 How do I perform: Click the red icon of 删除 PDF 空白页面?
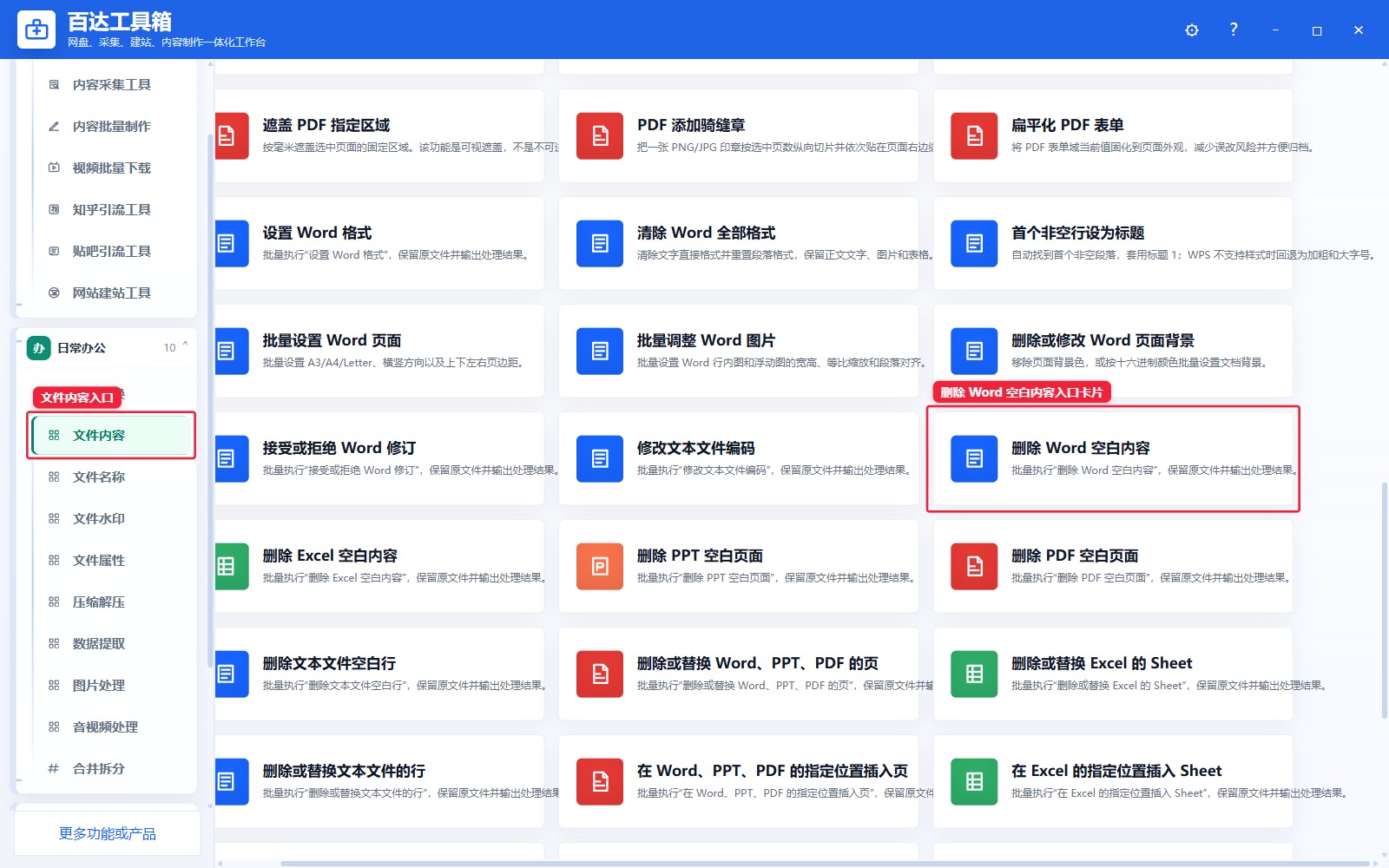point(974,567)
